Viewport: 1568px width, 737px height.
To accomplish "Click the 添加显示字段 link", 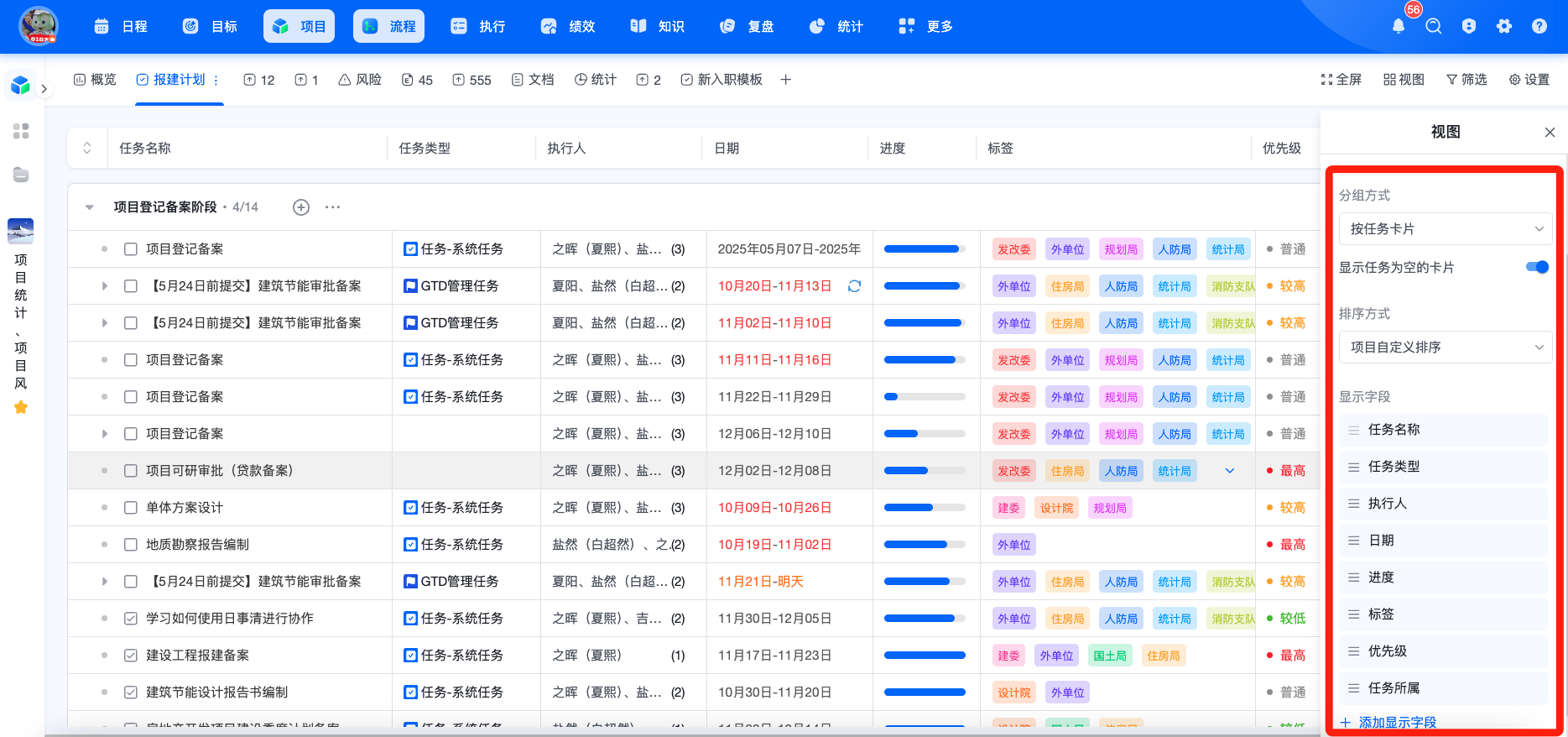I will [1388, 722].
